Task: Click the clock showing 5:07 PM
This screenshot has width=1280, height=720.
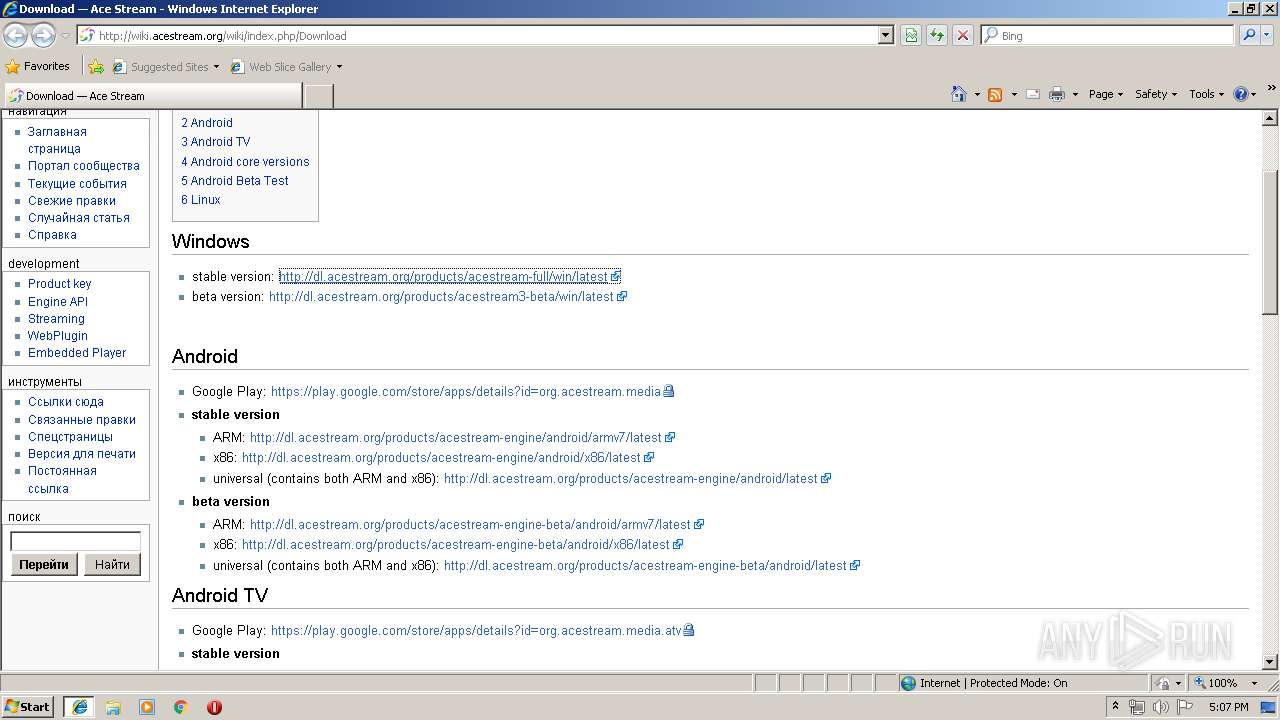Action: 1228,707
